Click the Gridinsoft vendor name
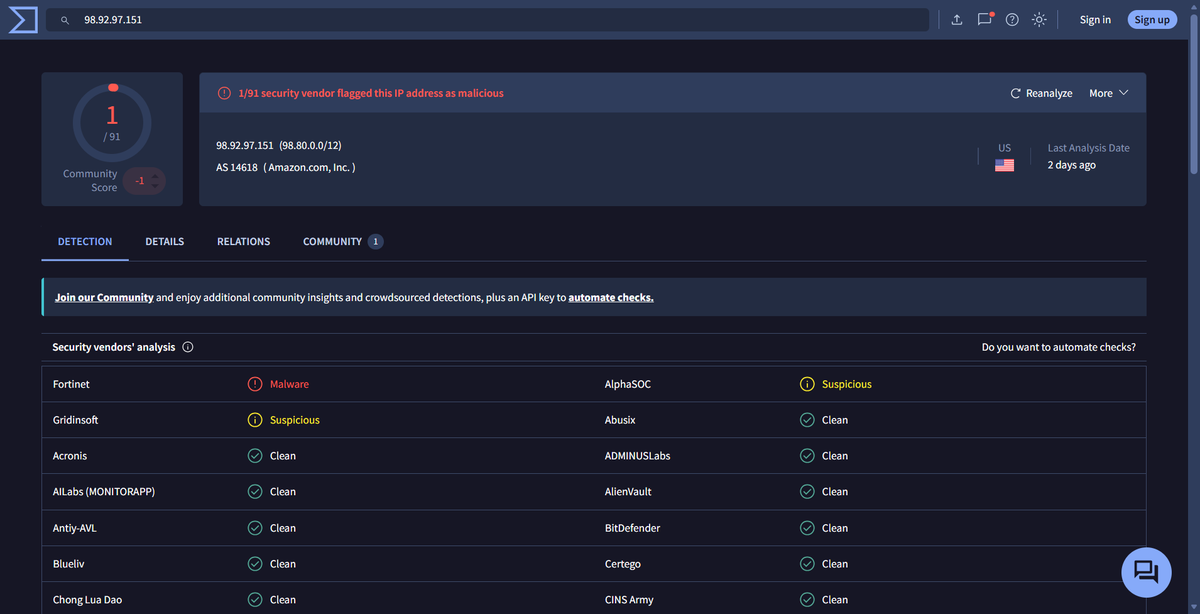The image size is (1200, 614). click(x=76, y=420)
